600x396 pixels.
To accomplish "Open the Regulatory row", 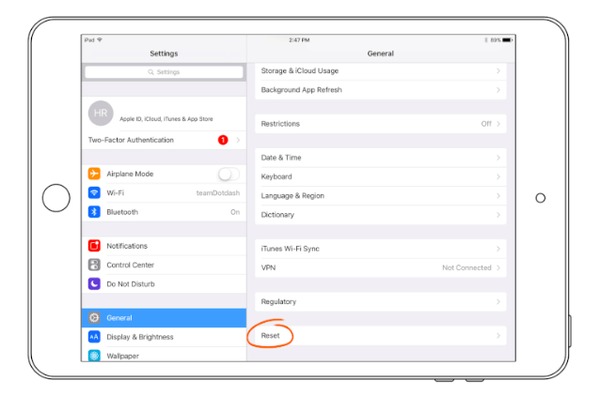I will (x=381, y=302).
